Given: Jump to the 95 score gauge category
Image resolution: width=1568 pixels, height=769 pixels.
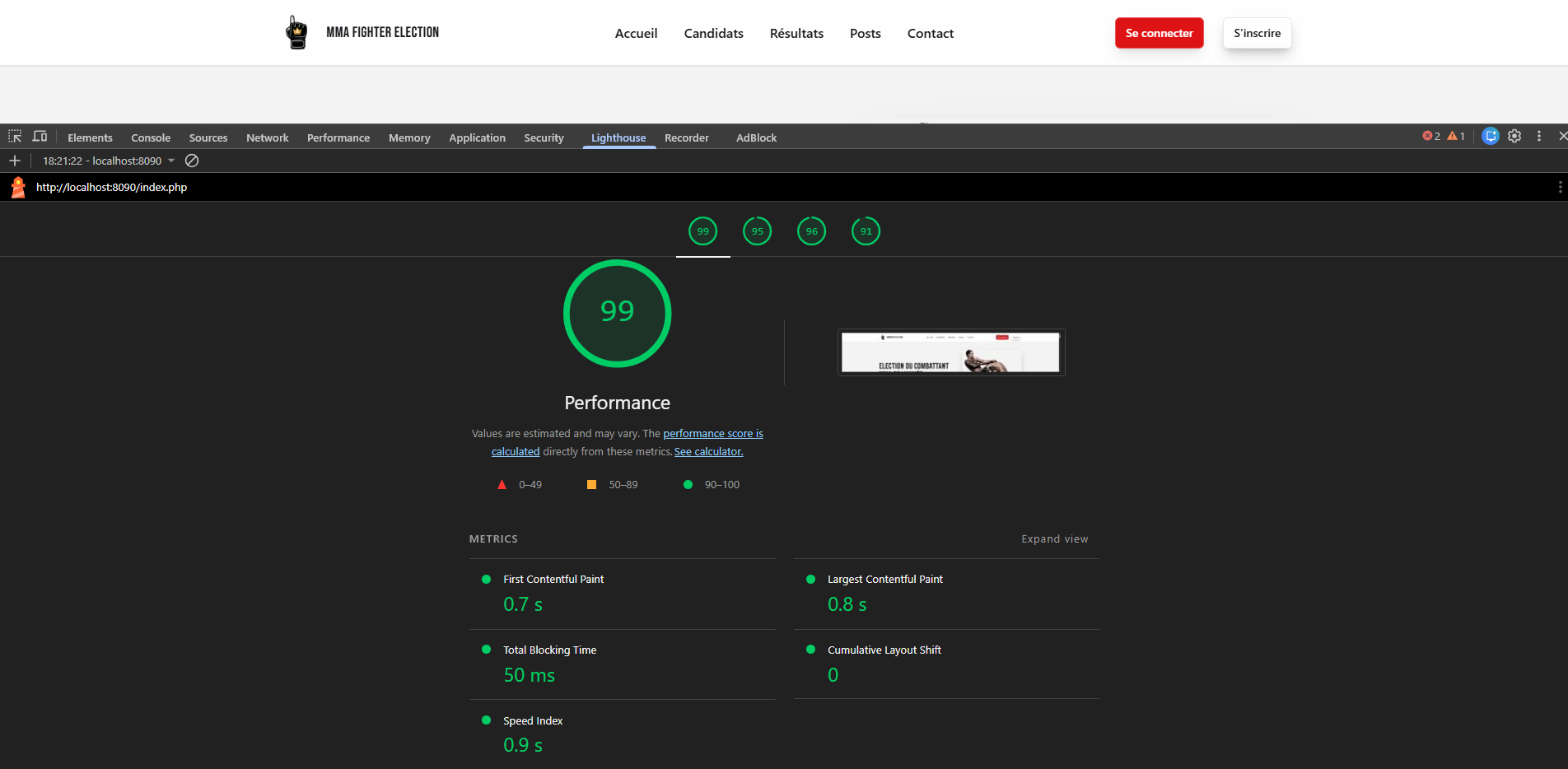Looking at the screenshot, I should 757,231.
